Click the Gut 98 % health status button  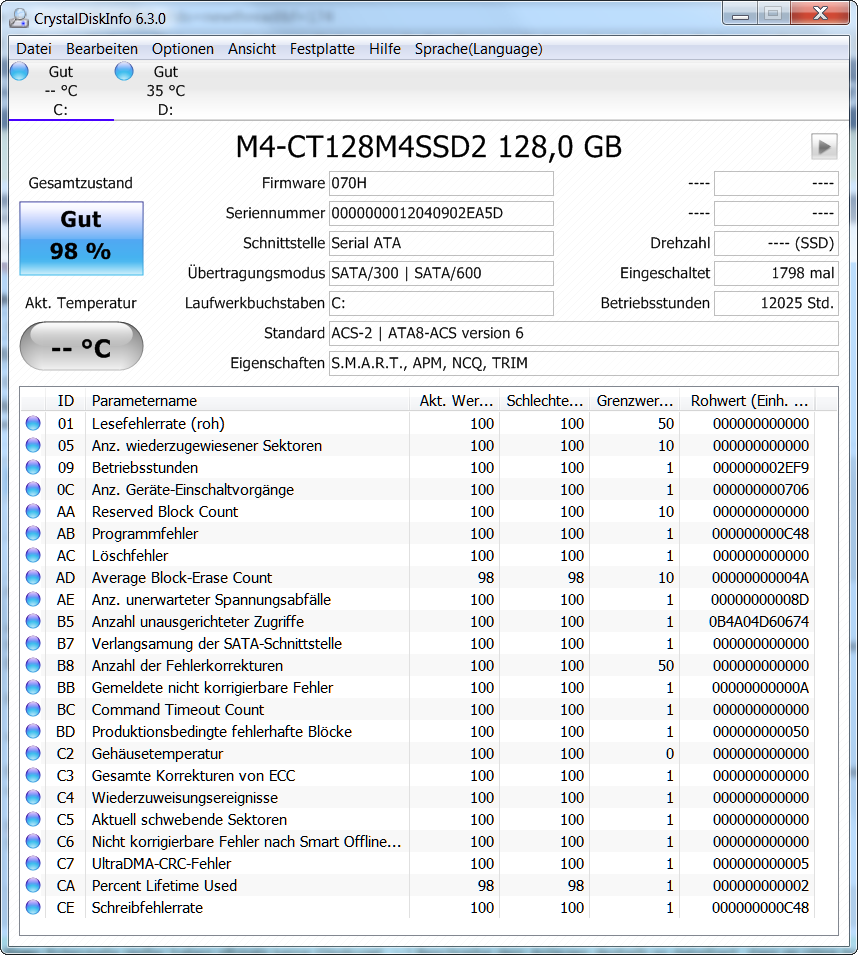pos(81,238)
